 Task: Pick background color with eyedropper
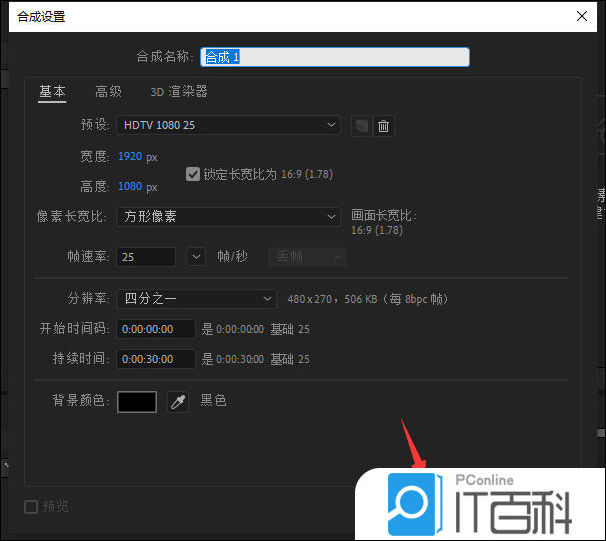pos(178,402)
